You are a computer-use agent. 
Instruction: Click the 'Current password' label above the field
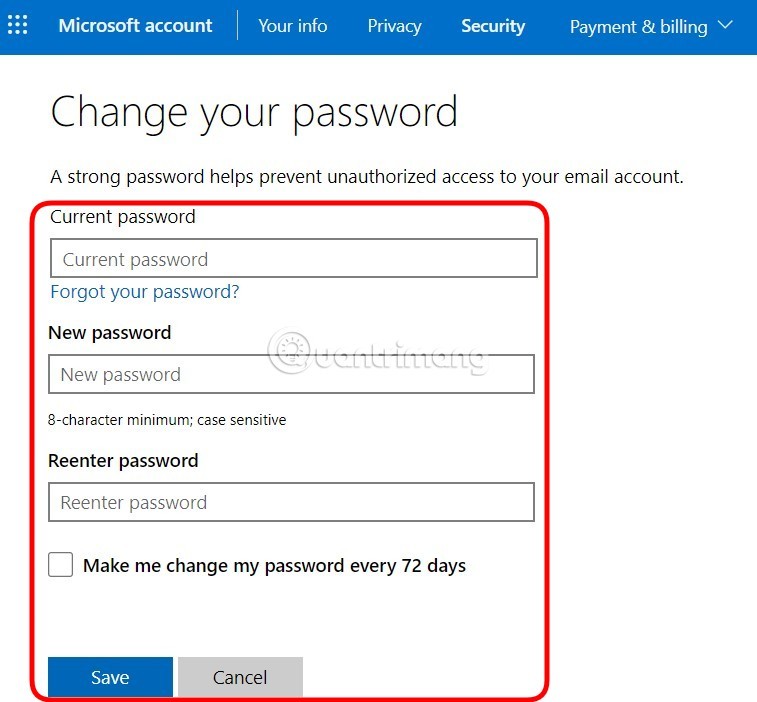[x=123, y=217]
